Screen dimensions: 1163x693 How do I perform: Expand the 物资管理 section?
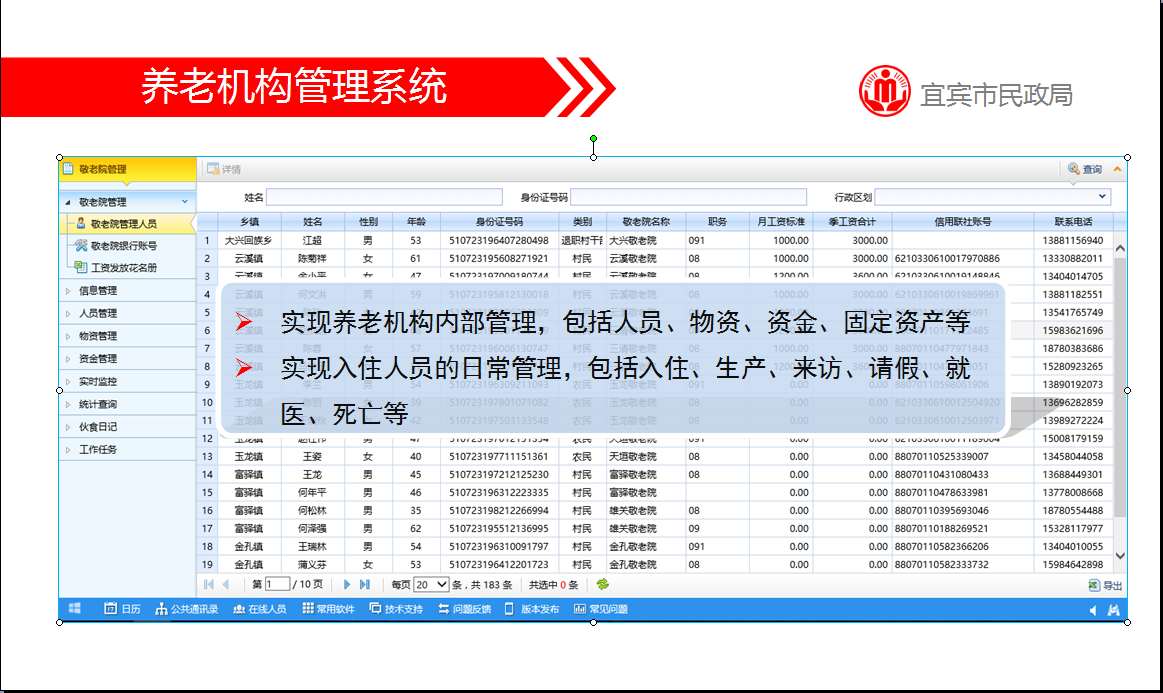point(98,336)
